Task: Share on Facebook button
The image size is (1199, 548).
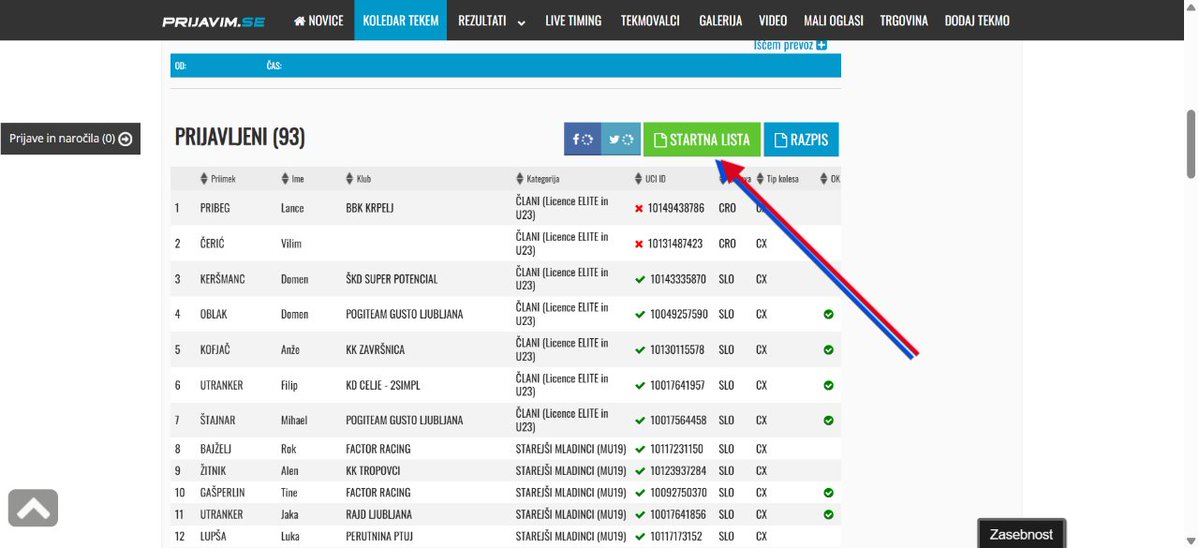Action: (x=583, y=139)
